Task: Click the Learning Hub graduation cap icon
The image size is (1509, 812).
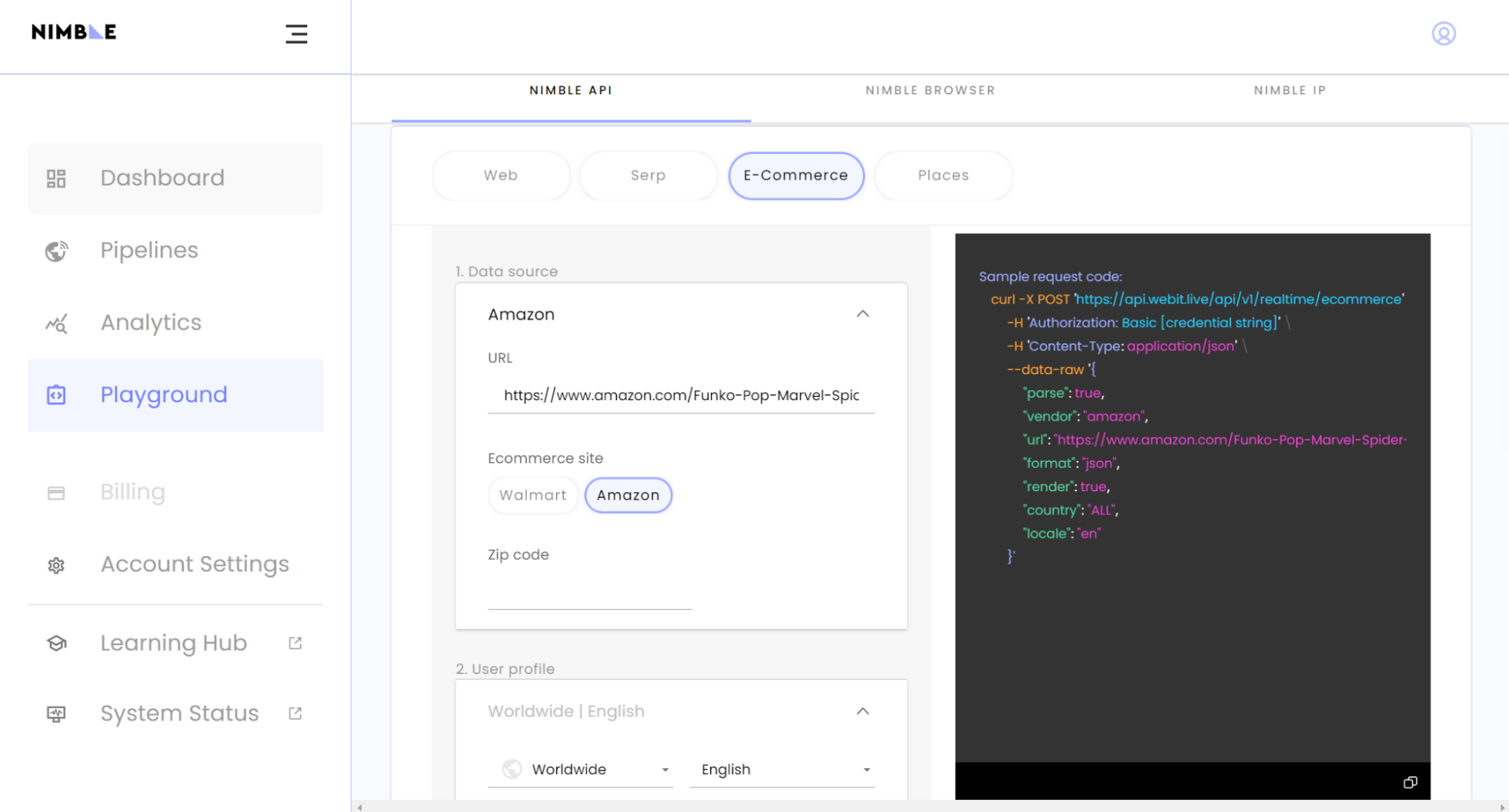Action: (x=57, y=643)
